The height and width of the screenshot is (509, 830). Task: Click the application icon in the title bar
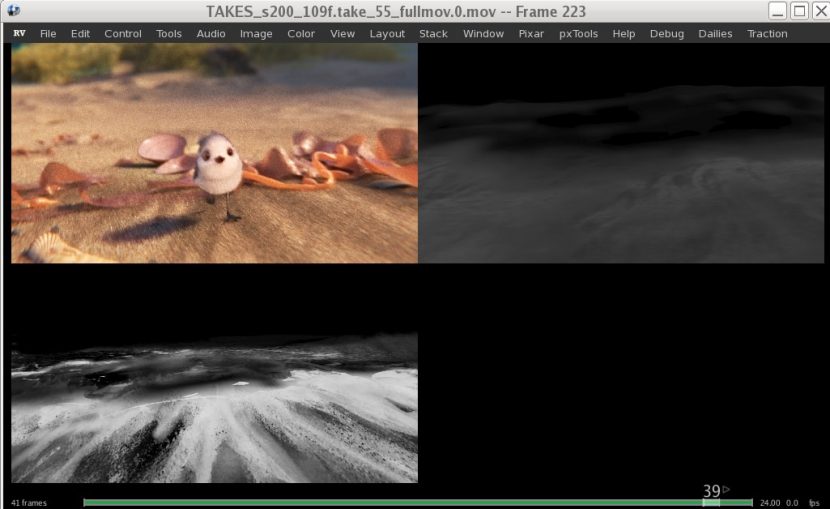(12, 11)
